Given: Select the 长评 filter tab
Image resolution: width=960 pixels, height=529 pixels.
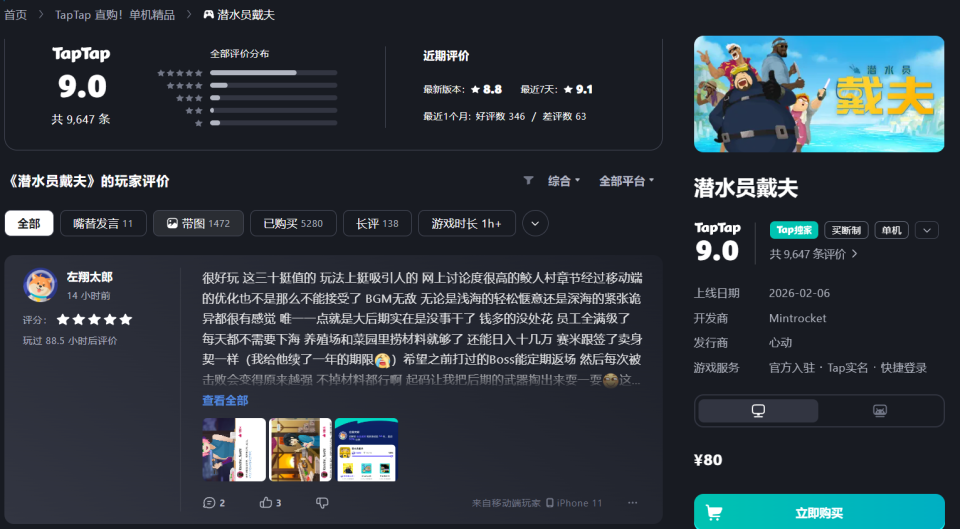Looking at the screenshot, I should coord(377,223).
